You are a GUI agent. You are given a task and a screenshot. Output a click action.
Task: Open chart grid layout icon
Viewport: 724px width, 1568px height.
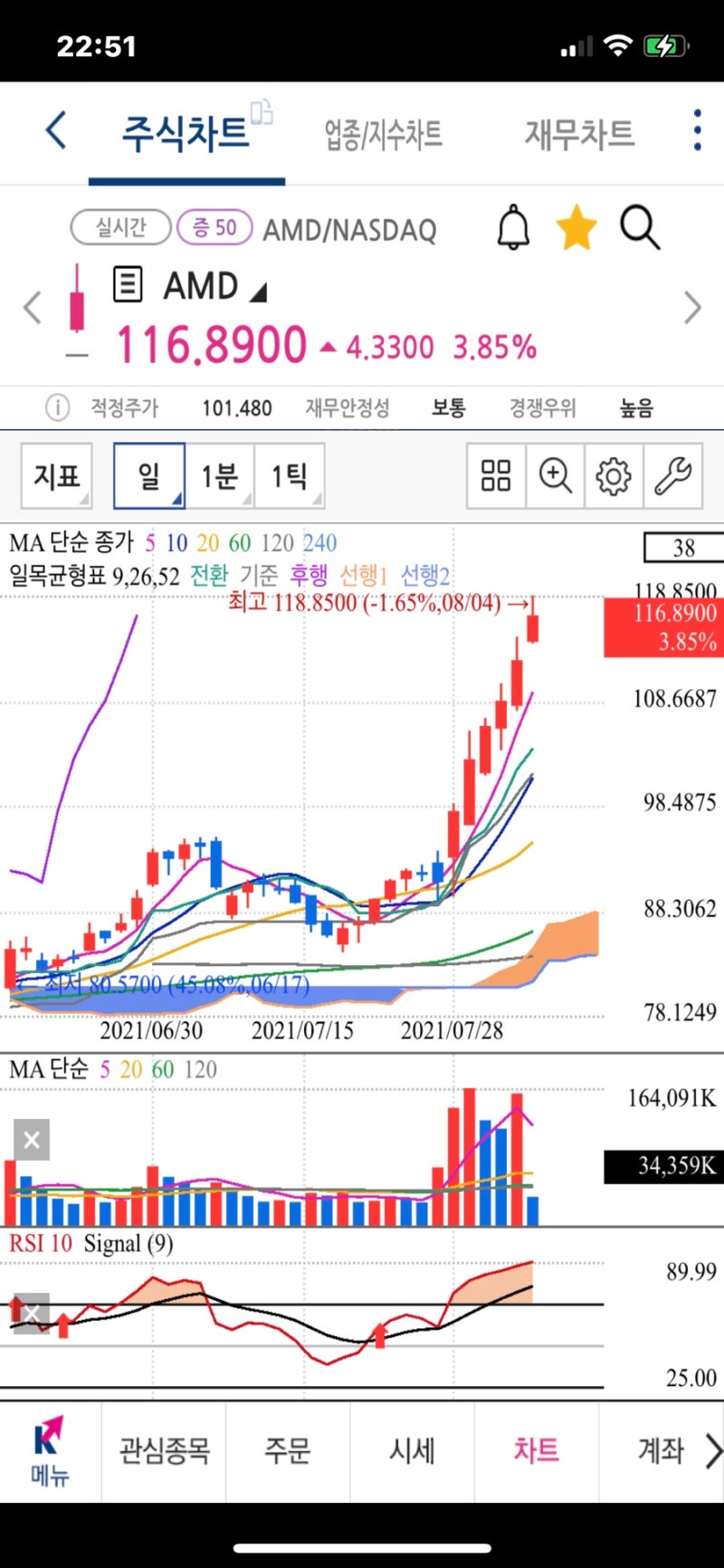pos(496,475)
